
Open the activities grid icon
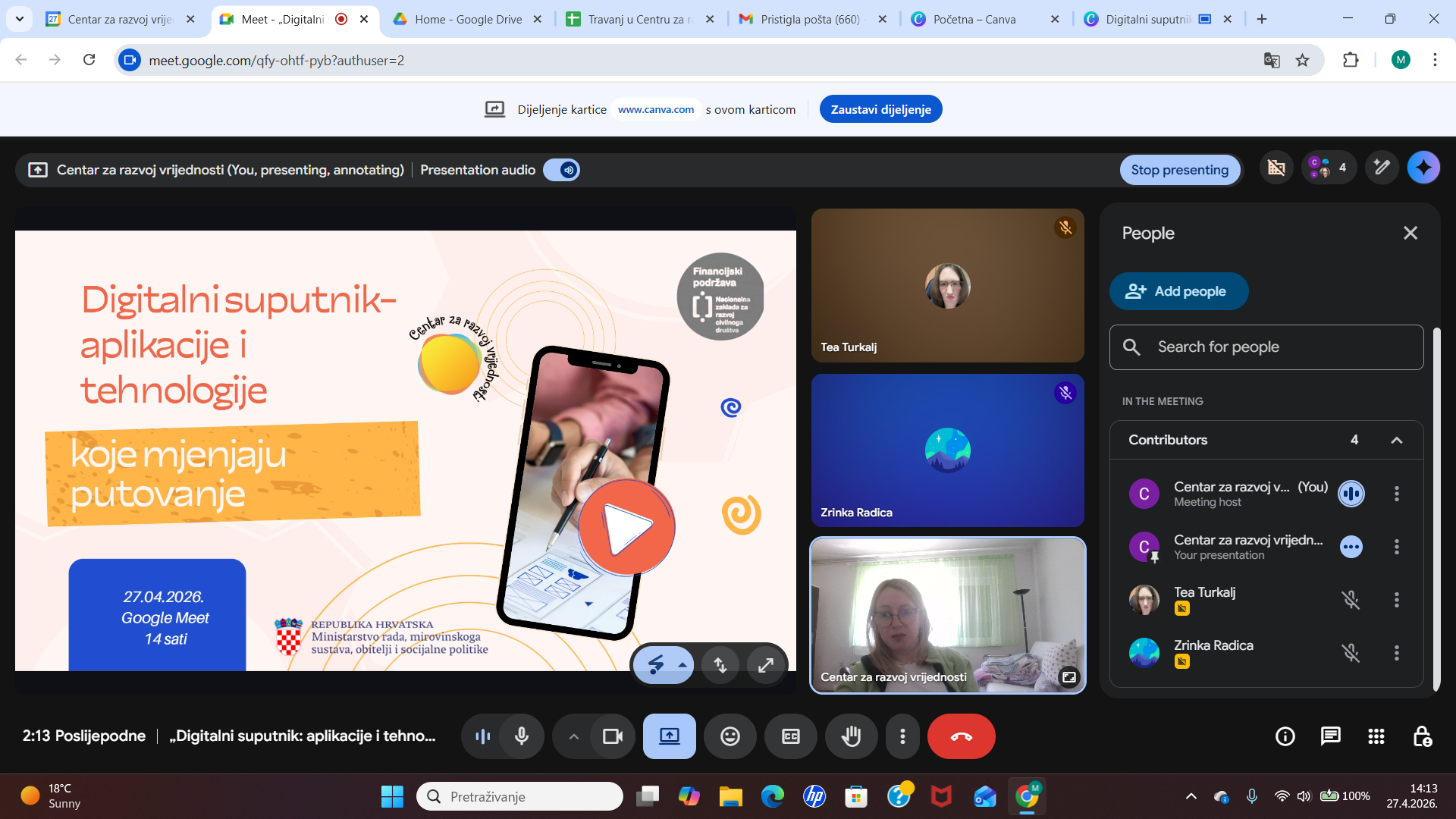click(x=1376, y=736)
